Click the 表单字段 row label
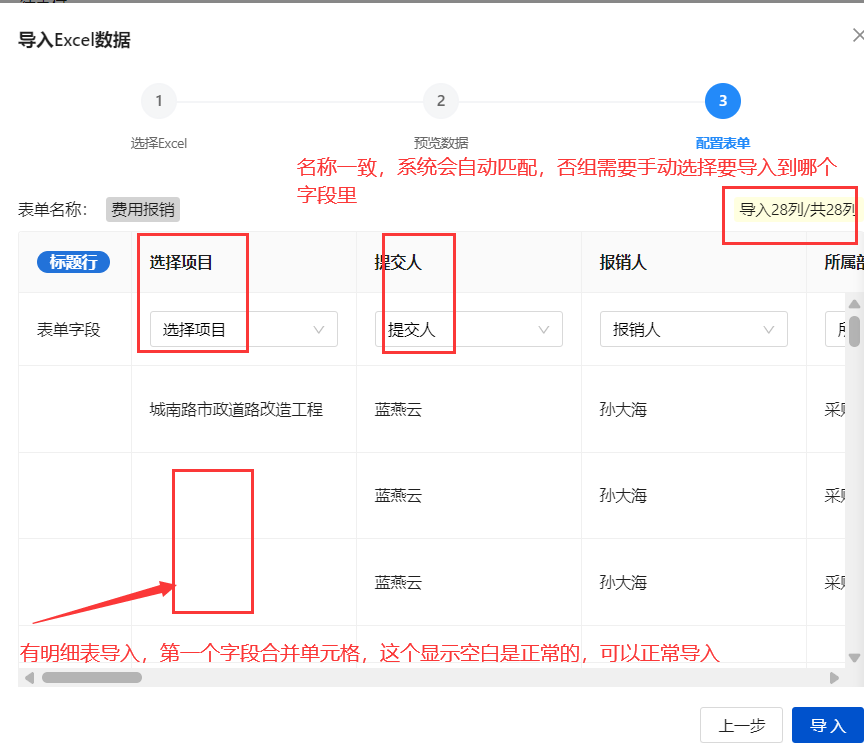The height and width of the screenshot is (754, 864). 69,330
